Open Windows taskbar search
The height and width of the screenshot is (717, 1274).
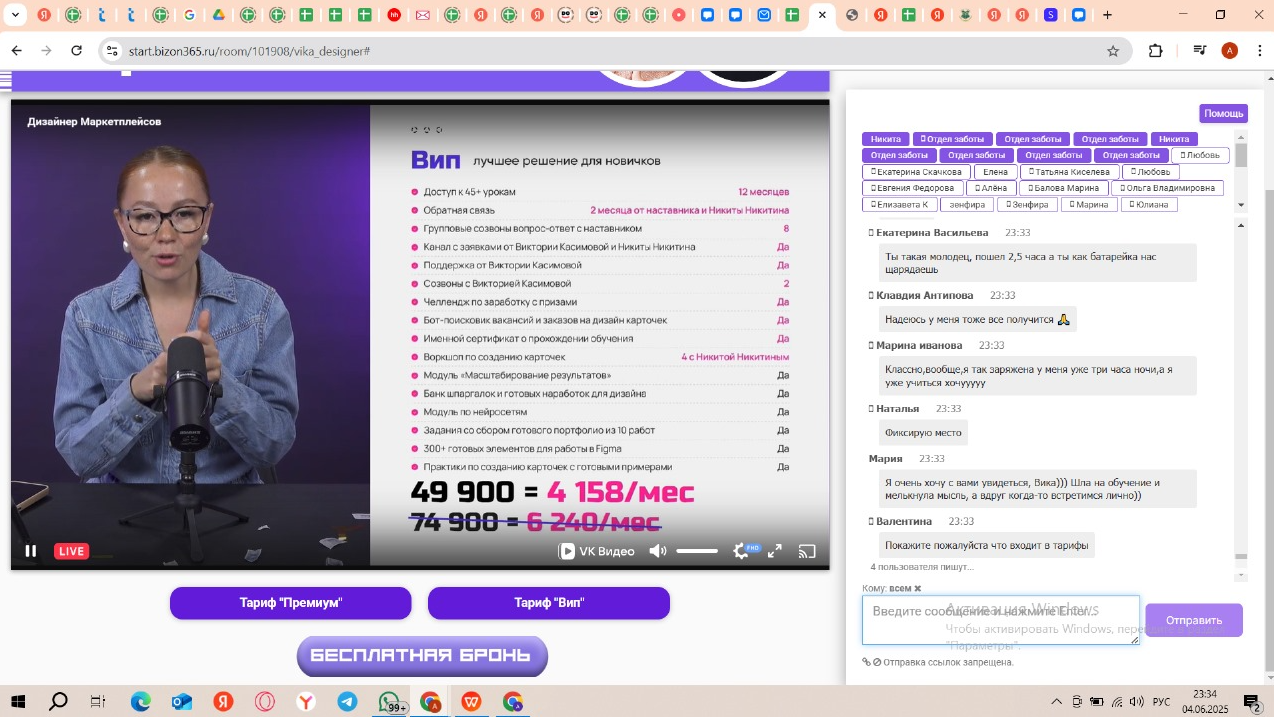click(x=58, y=702)
